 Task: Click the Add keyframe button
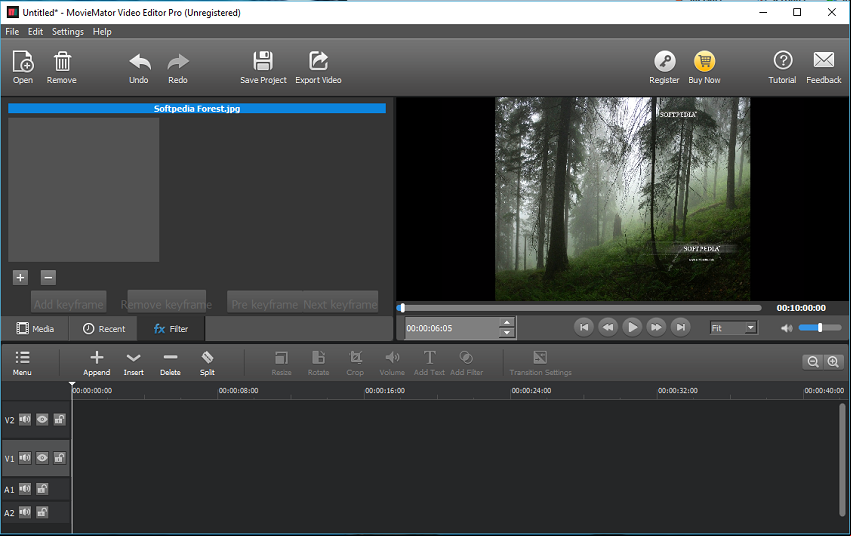tap(68, 304)
